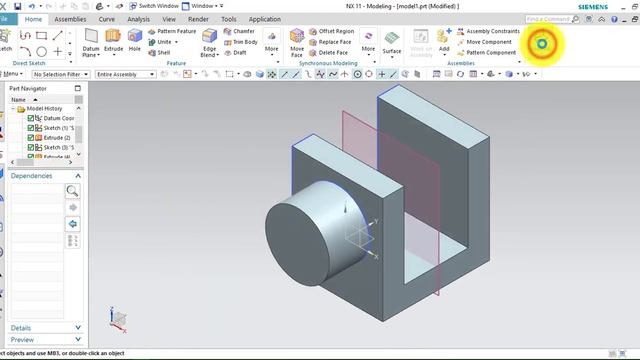Expand the Preview panel

[78, 340]
